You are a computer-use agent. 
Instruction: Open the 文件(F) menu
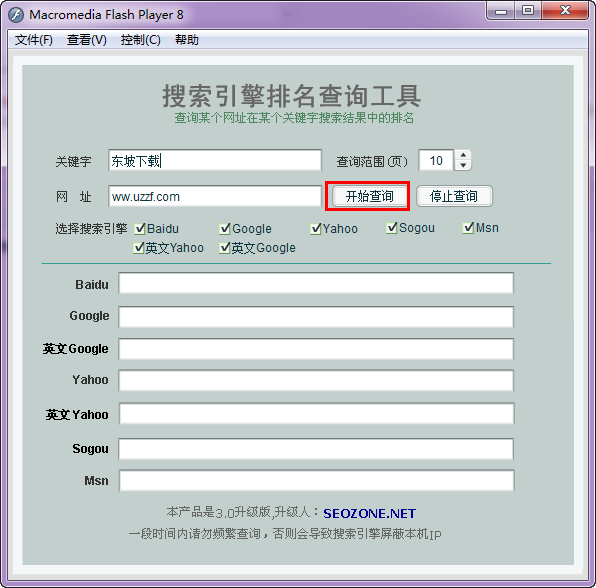pyautogui.click(x=33, y=40)
